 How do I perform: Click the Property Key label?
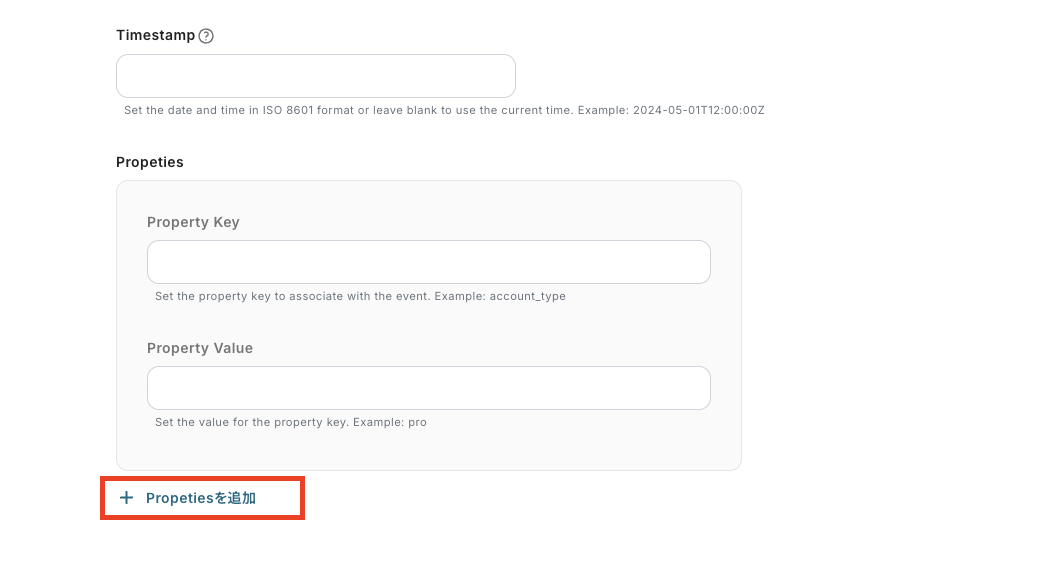pos(193,222)
